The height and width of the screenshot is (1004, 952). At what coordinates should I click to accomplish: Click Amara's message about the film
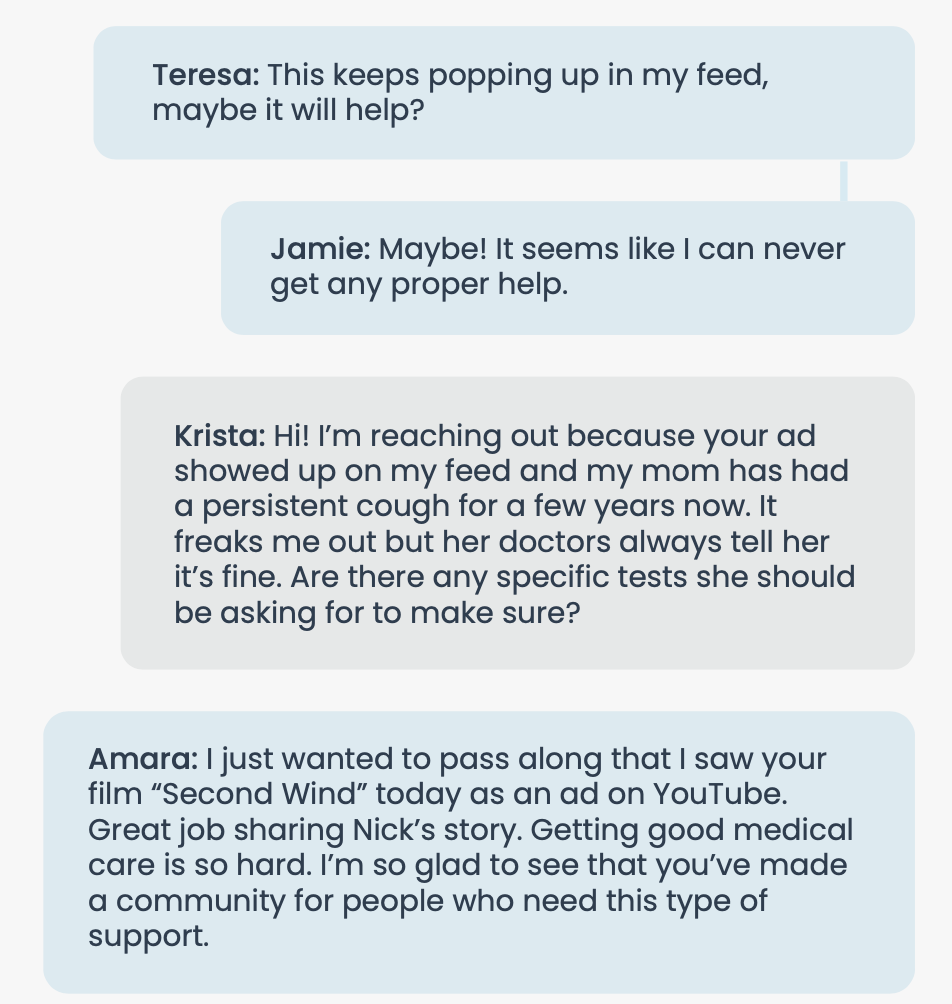pos(478,851)
